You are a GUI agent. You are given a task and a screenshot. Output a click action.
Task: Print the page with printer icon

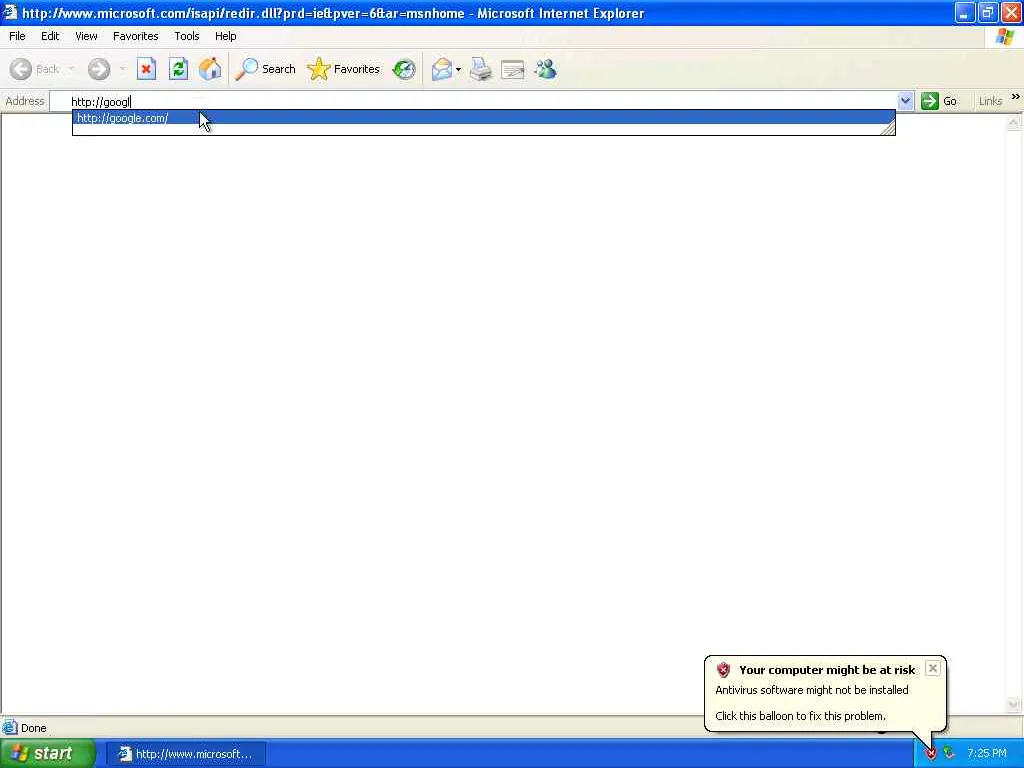(481, 69)
